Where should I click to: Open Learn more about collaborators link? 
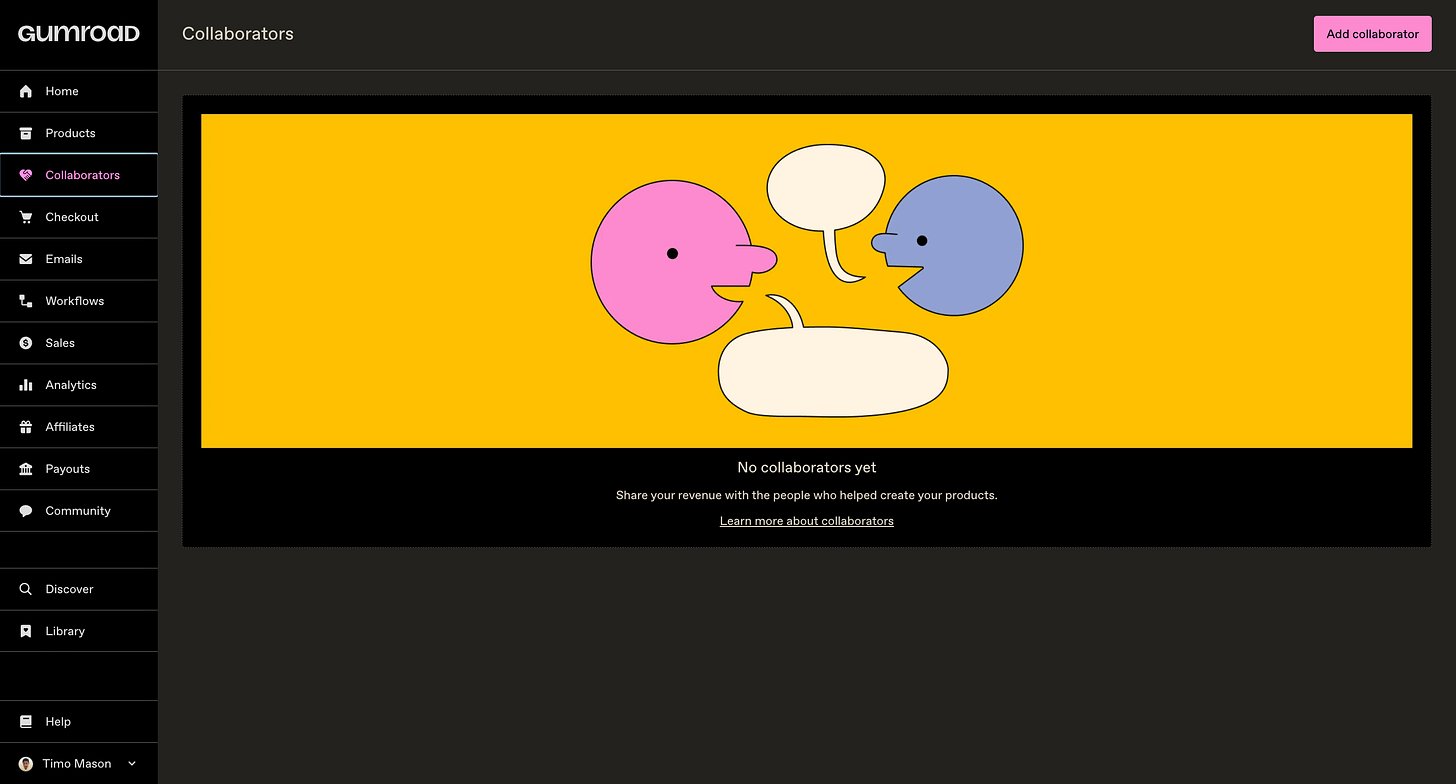807,521
